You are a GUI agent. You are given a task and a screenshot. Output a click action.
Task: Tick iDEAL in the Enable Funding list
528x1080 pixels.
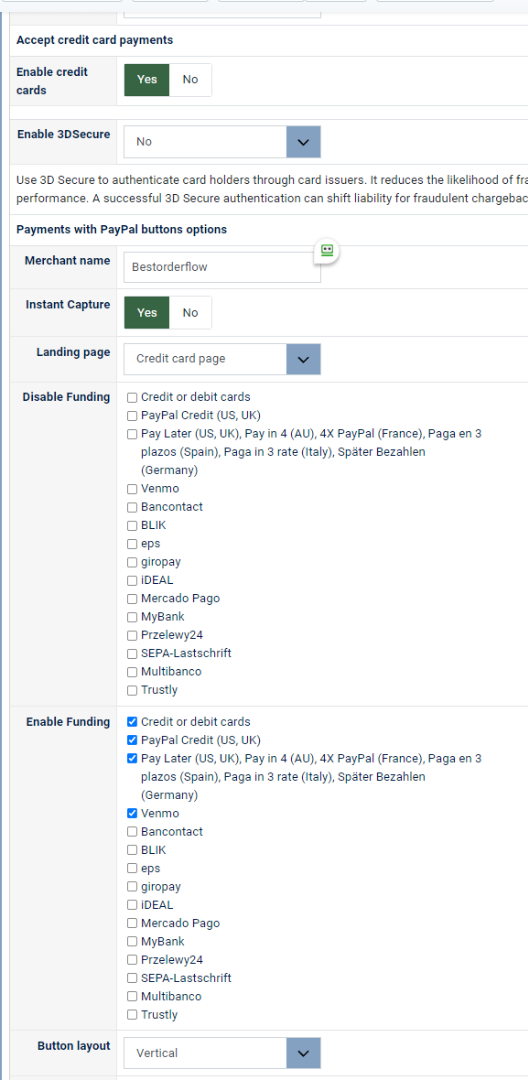click(x=132, y=905)
